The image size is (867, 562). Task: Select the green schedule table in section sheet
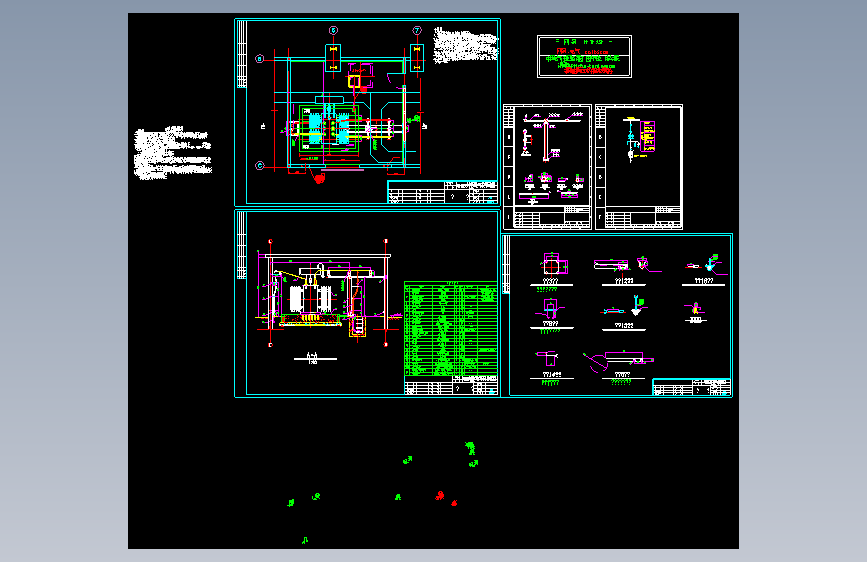point(451,329)
